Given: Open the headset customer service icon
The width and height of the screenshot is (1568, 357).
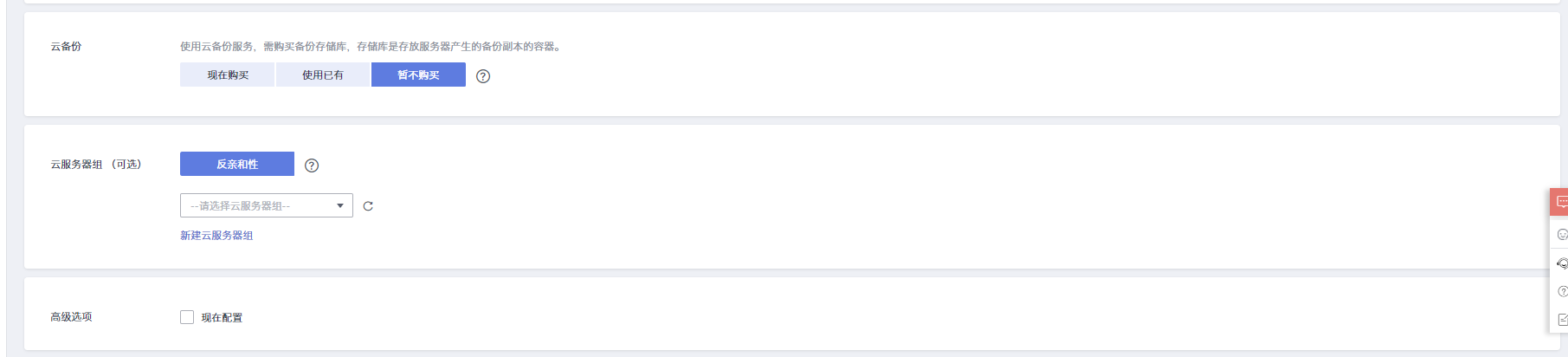Looking at the screenshot, I should (x=1562, y=263).
